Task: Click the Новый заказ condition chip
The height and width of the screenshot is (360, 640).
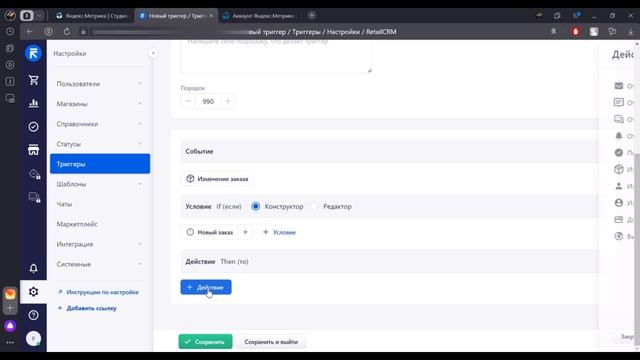Action: [210, 232]
